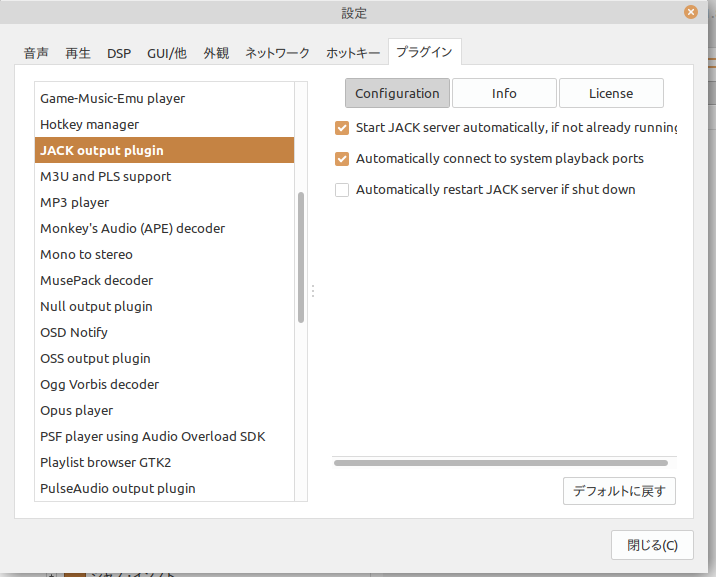Switch to the 音声 tab
This screenshot has width=716, height=577.
pyautogui.click(x=36, y=53)
